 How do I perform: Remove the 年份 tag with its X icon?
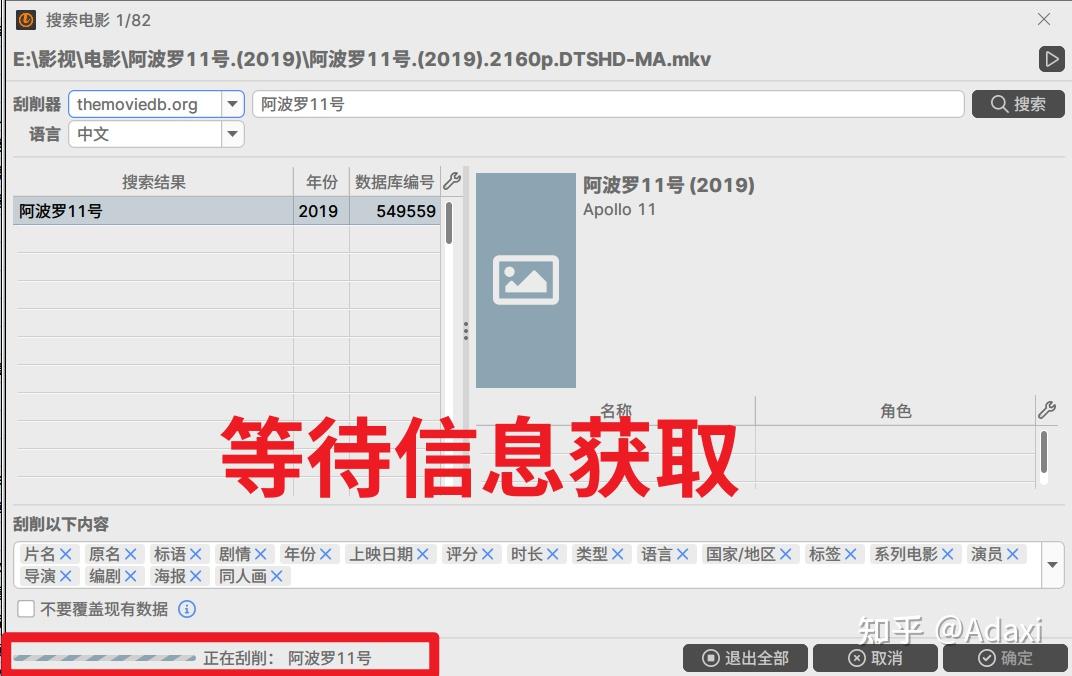click(x=323, y=553)
